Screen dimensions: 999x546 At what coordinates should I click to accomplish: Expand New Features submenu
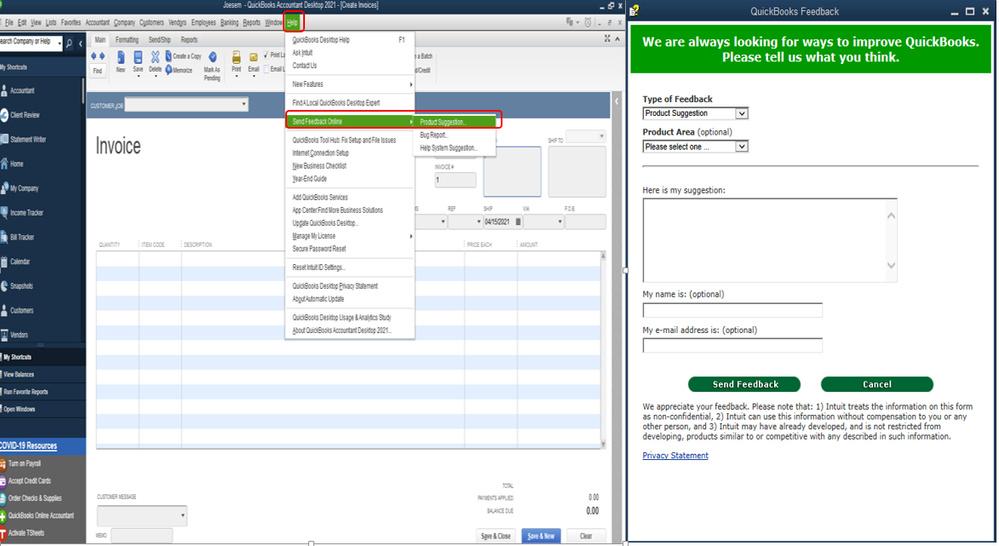[349, 84]
